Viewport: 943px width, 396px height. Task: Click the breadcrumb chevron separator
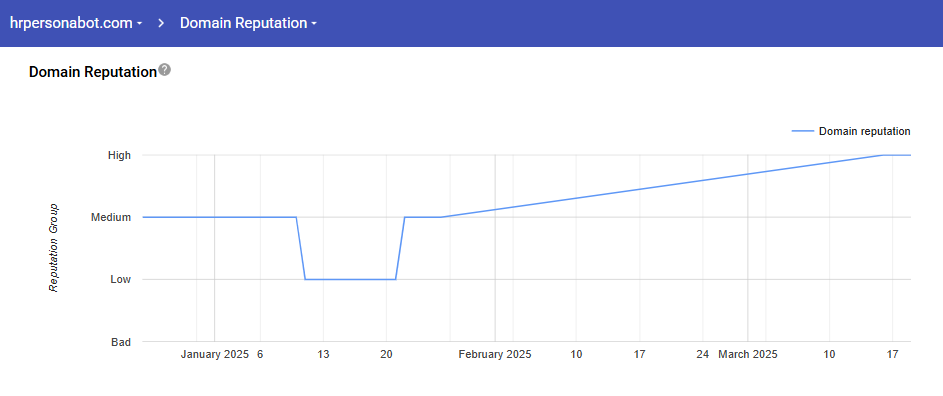coord(161,23)
